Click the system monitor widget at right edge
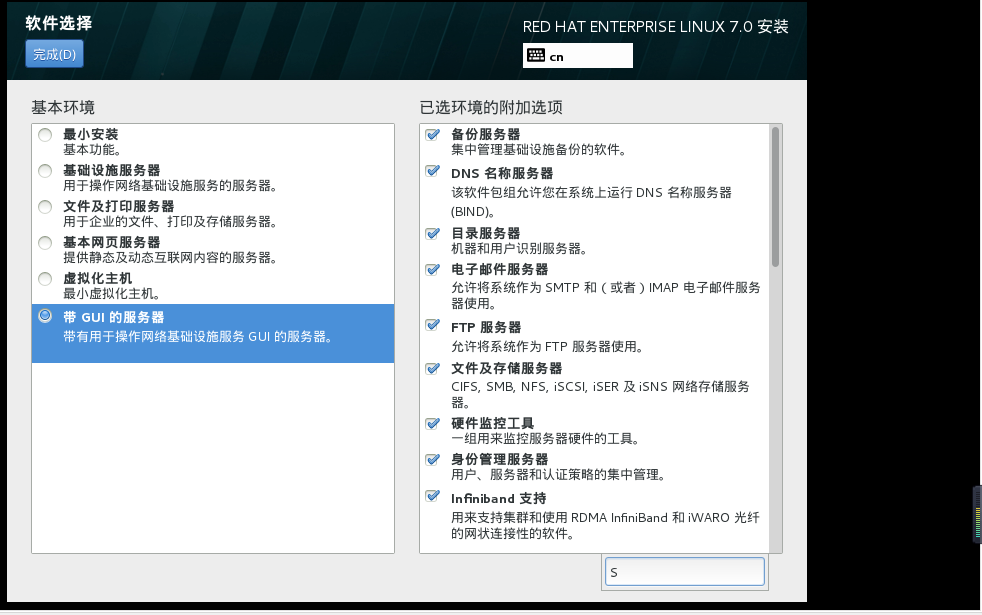Viewport: 982px width, 615px height. pos(977,514)
